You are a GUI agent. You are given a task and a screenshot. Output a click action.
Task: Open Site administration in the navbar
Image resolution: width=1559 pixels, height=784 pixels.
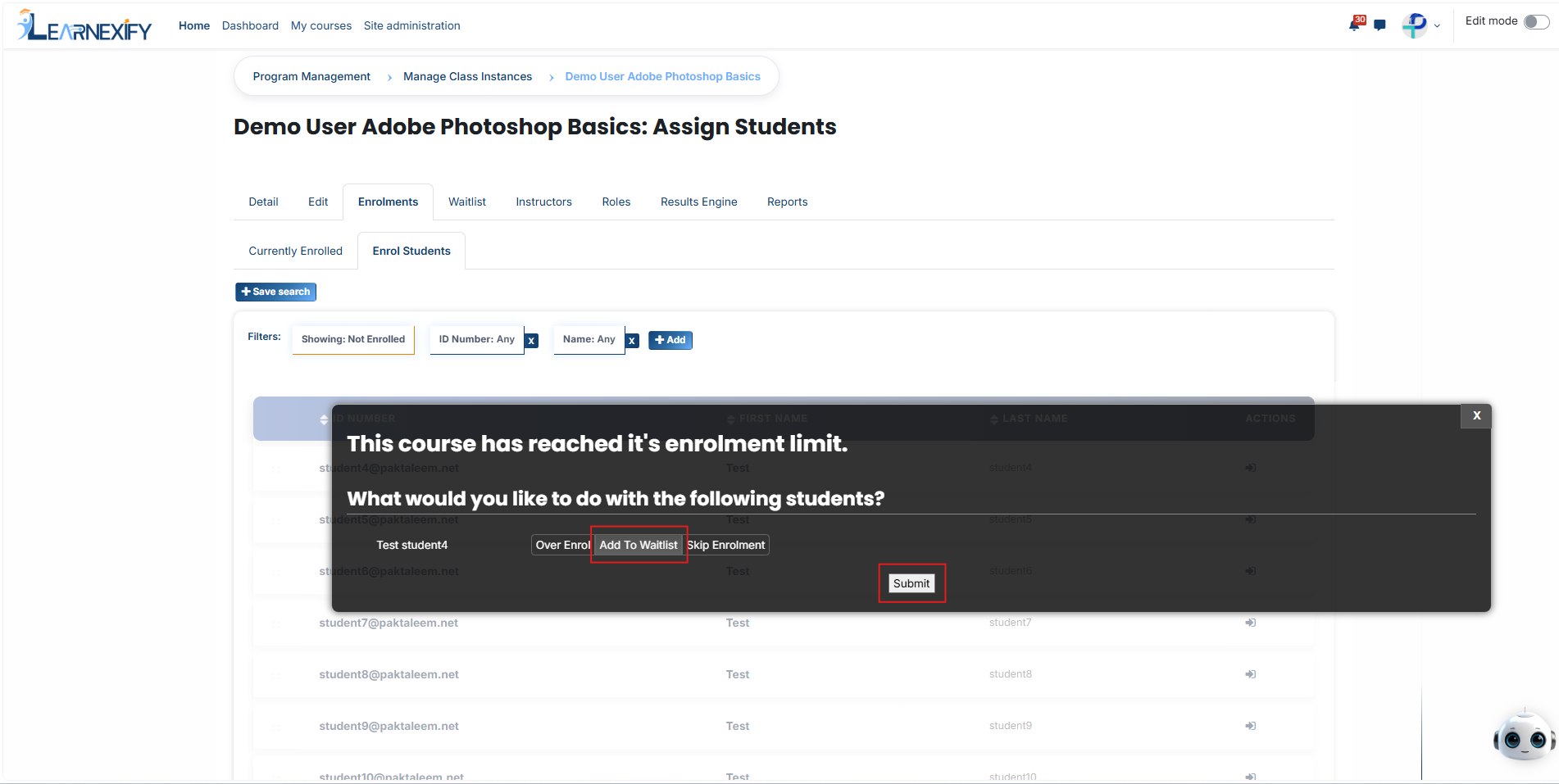[412, 25]
